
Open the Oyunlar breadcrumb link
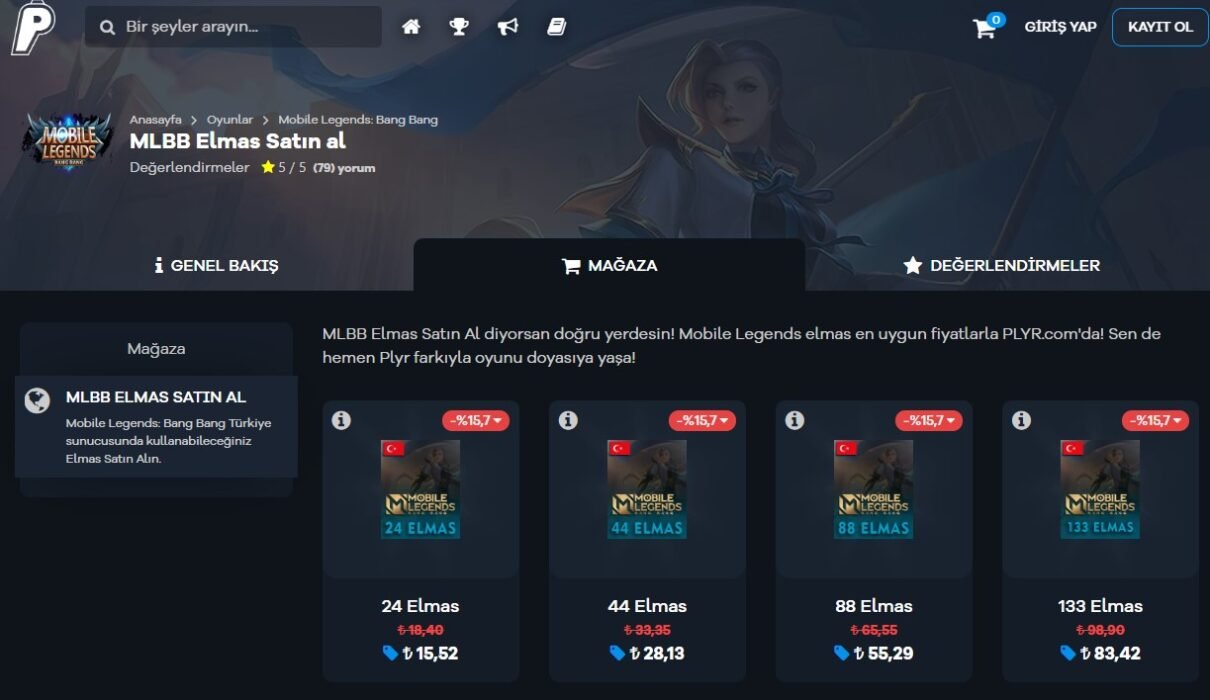click(230, 120)
